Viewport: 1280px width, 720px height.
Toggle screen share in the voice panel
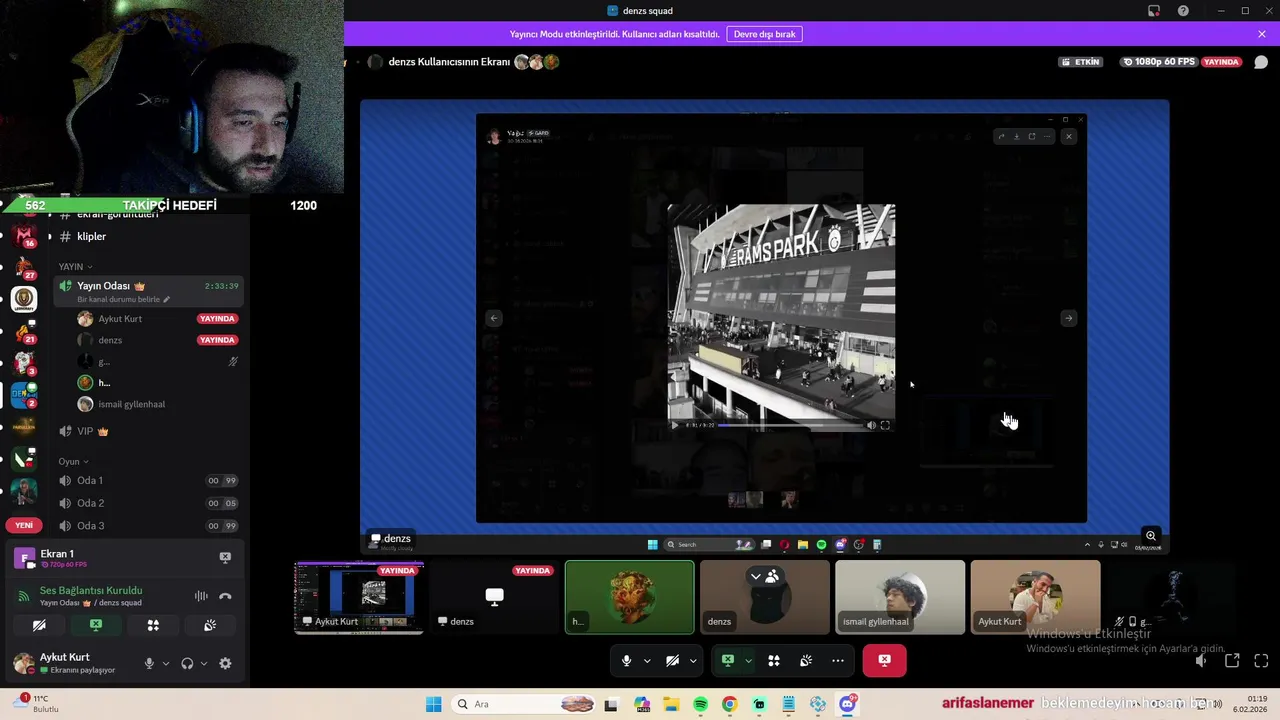[x=96, y=625]
